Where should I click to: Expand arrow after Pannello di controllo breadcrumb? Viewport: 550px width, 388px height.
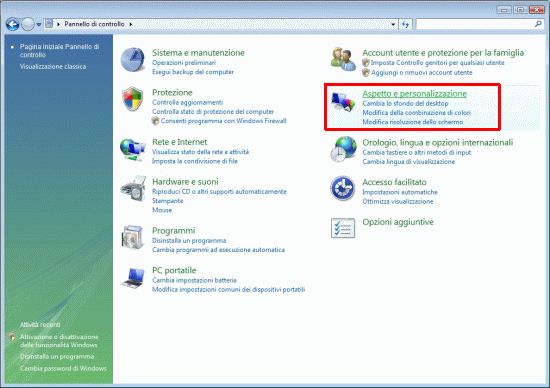click(130, 24)
